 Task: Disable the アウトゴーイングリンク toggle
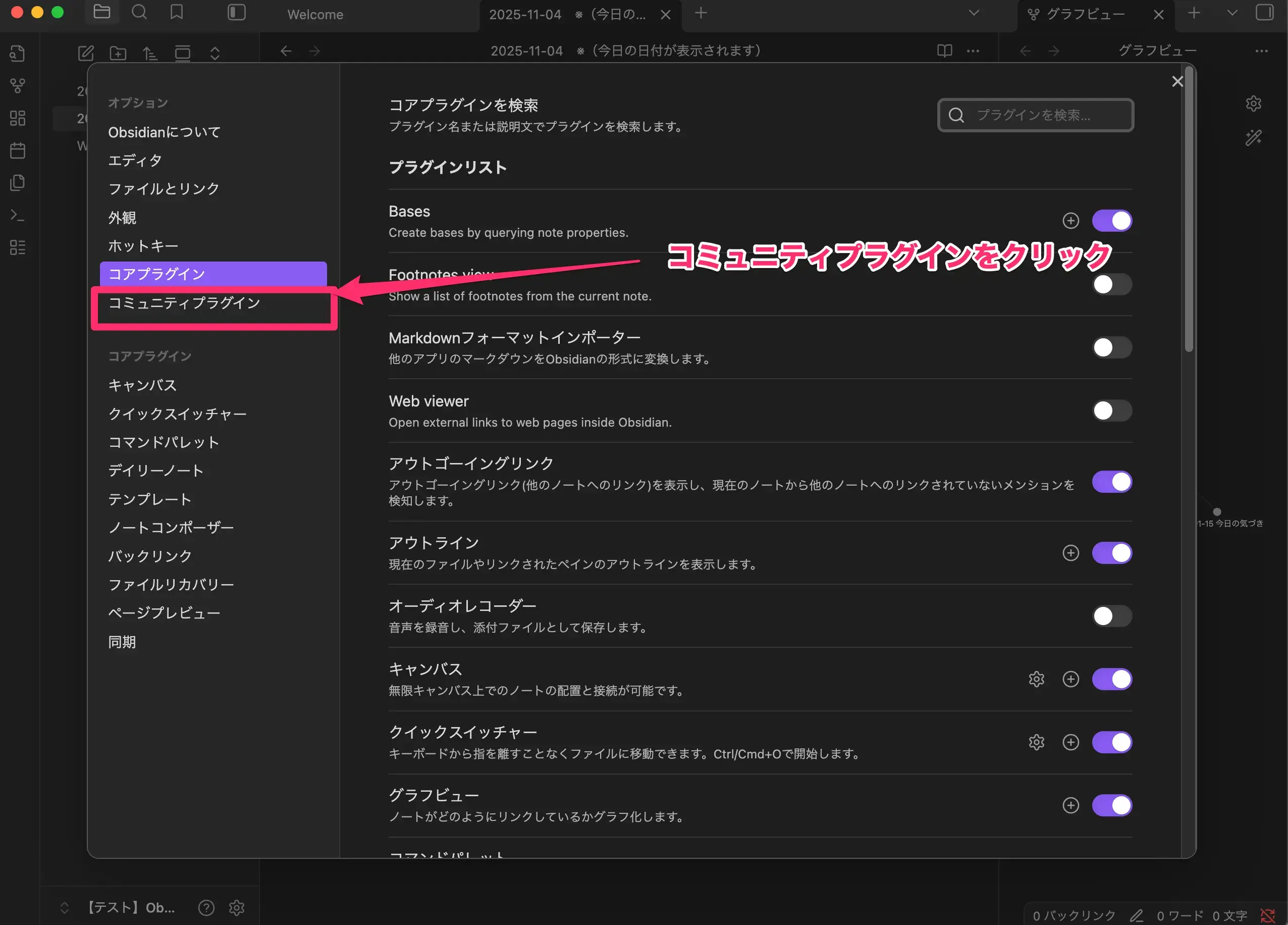(x=1112, y=482)
